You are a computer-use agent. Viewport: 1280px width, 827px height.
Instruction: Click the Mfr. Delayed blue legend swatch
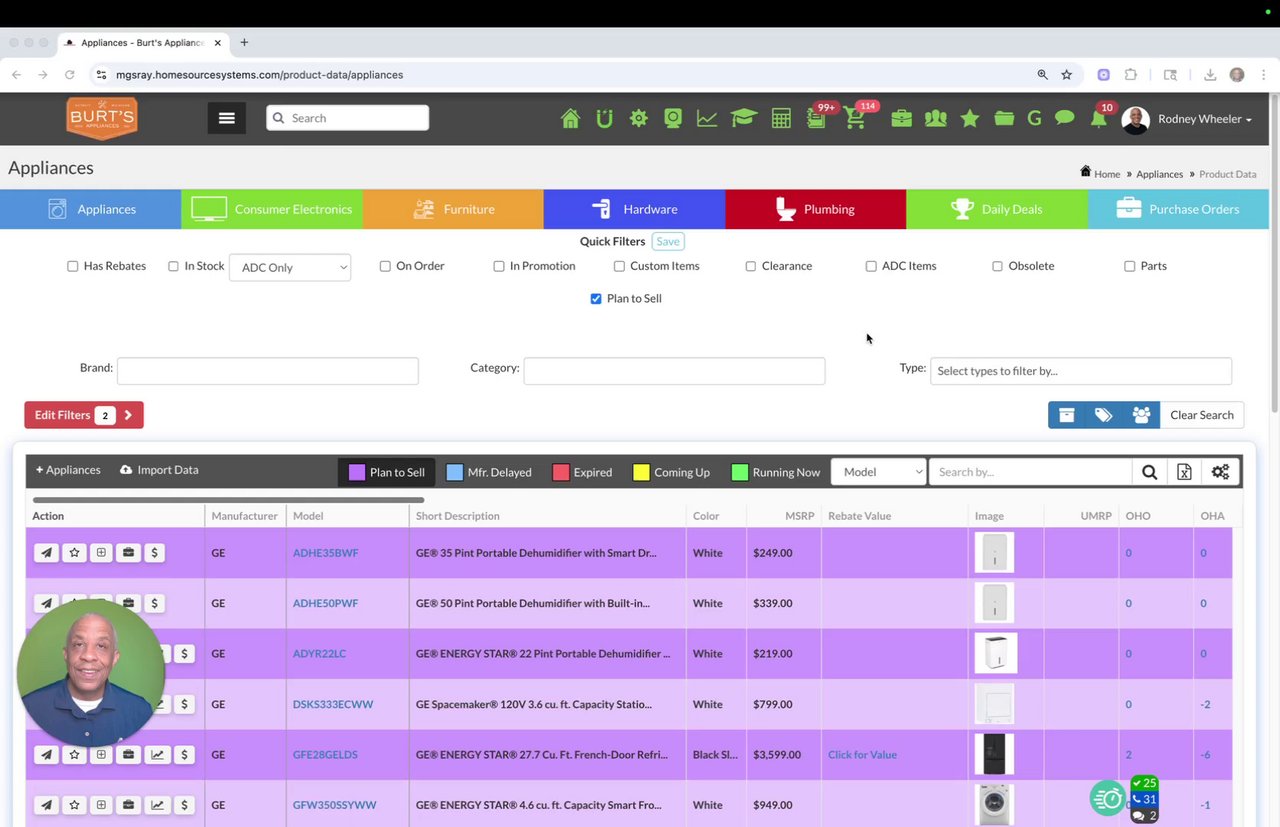pos(455,472)
